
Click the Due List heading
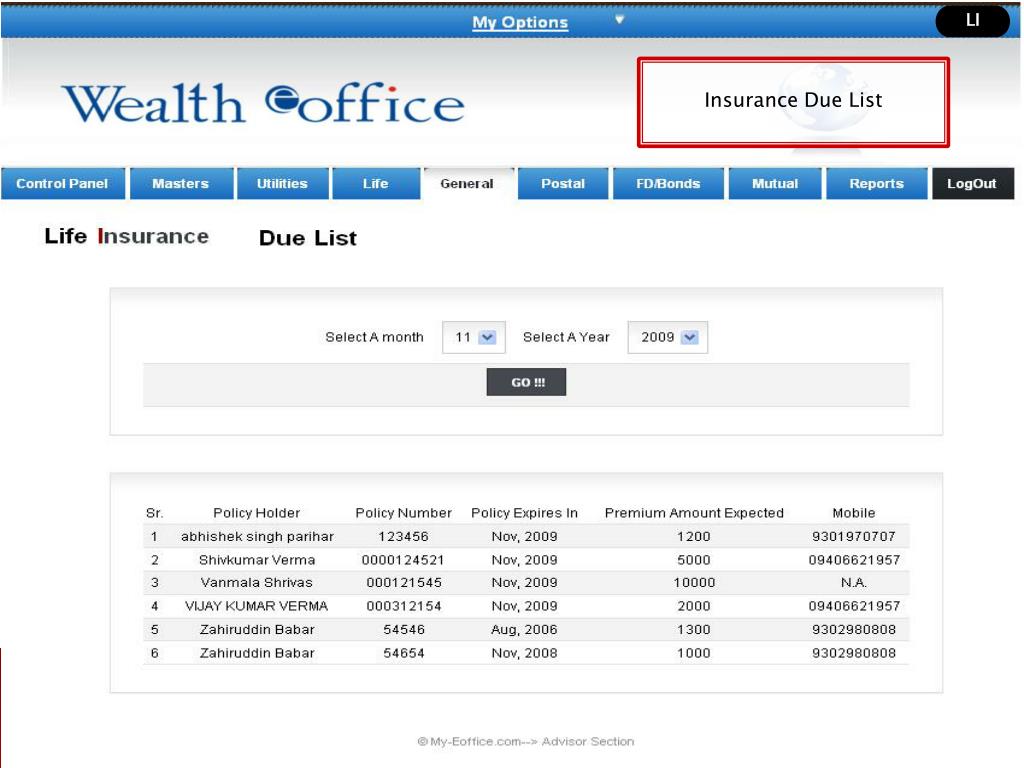[308, 238]
